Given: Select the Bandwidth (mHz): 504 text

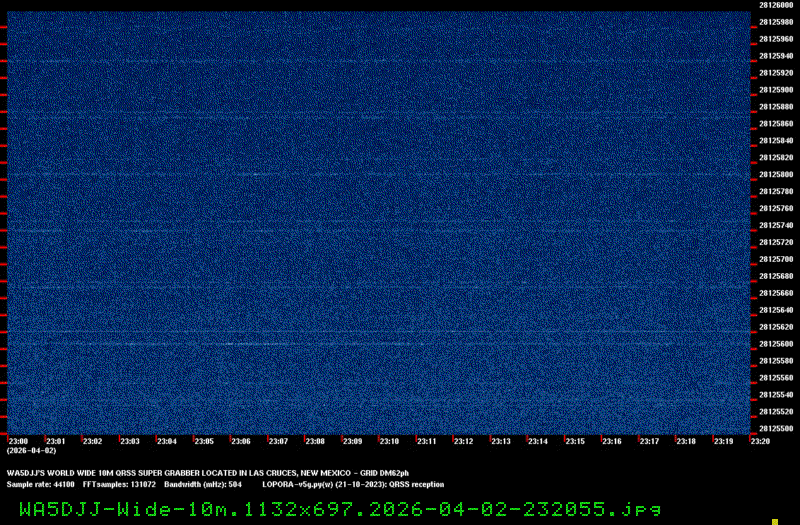Looking at the screenshot, I should [x=203, y=484].
